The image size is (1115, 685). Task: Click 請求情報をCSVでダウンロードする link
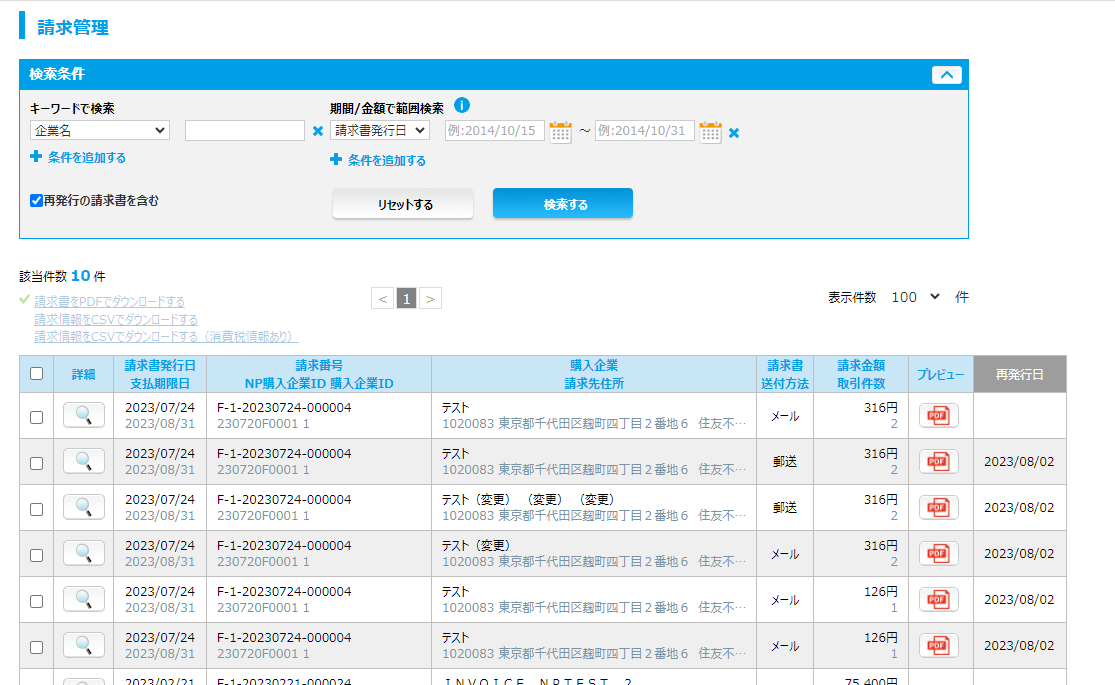coord(116,319)
